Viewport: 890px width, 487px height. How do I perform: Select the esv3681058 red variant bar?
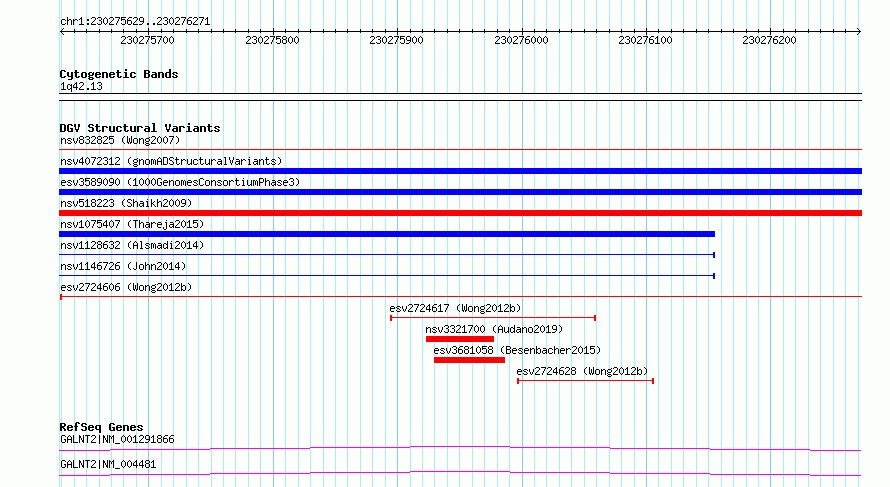pyautogui.click(x=469, y=360)
